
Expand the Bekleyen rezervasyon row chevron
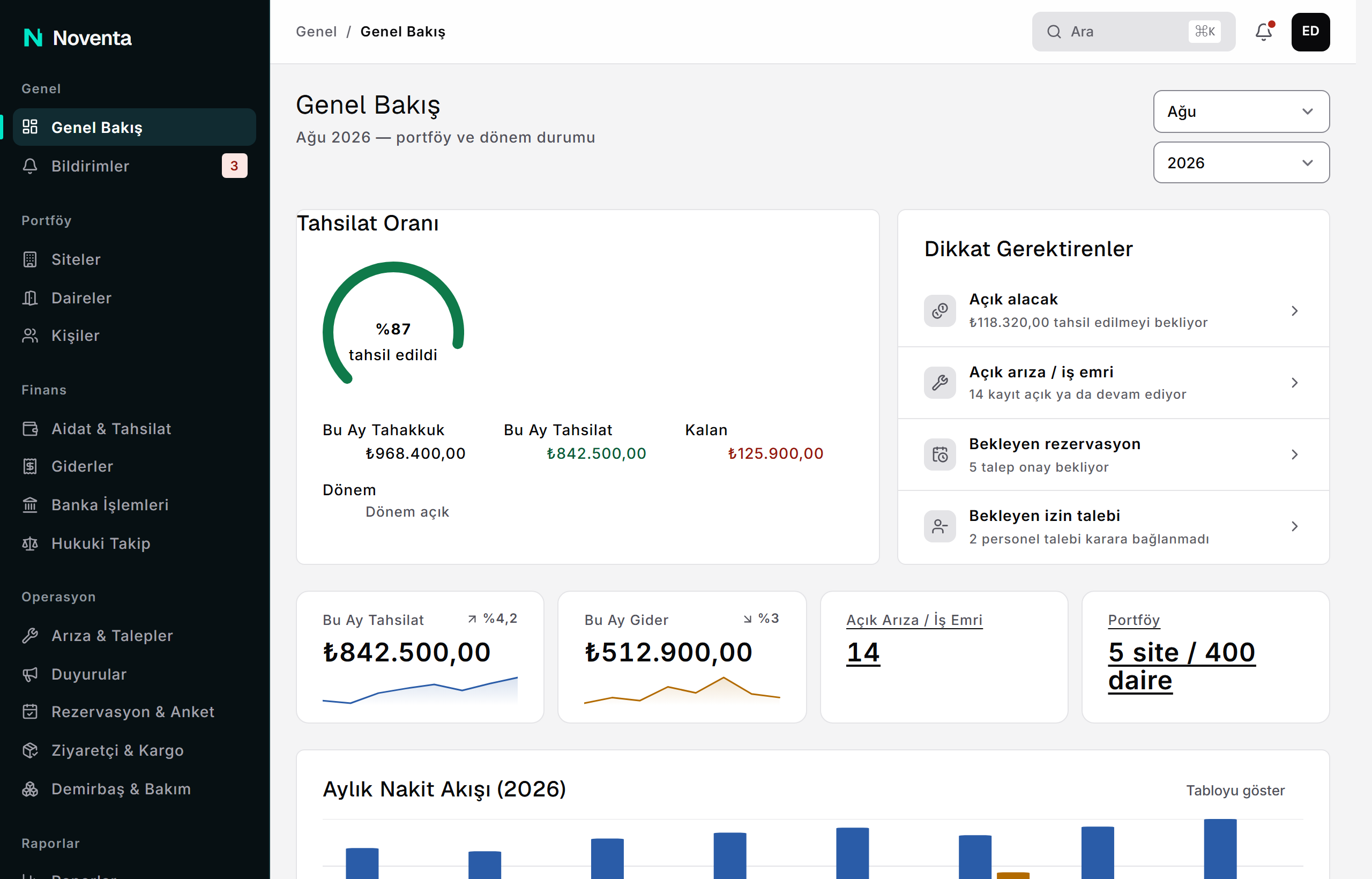tap(1294, 455)
